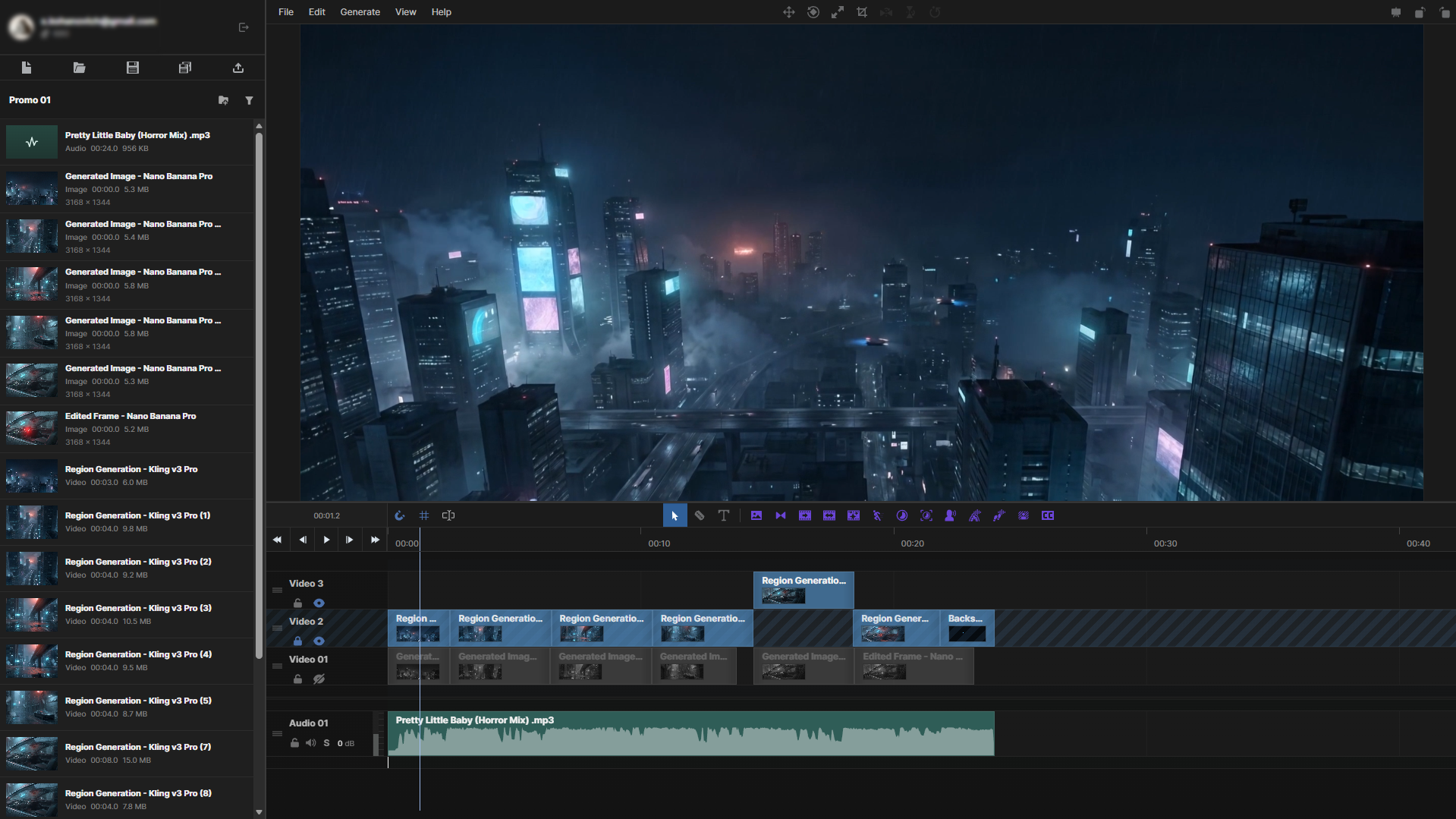Viewport: 1456px width, 819px height.
Task: Select the Crop tool above preview
Action: (x=862, y=12)
